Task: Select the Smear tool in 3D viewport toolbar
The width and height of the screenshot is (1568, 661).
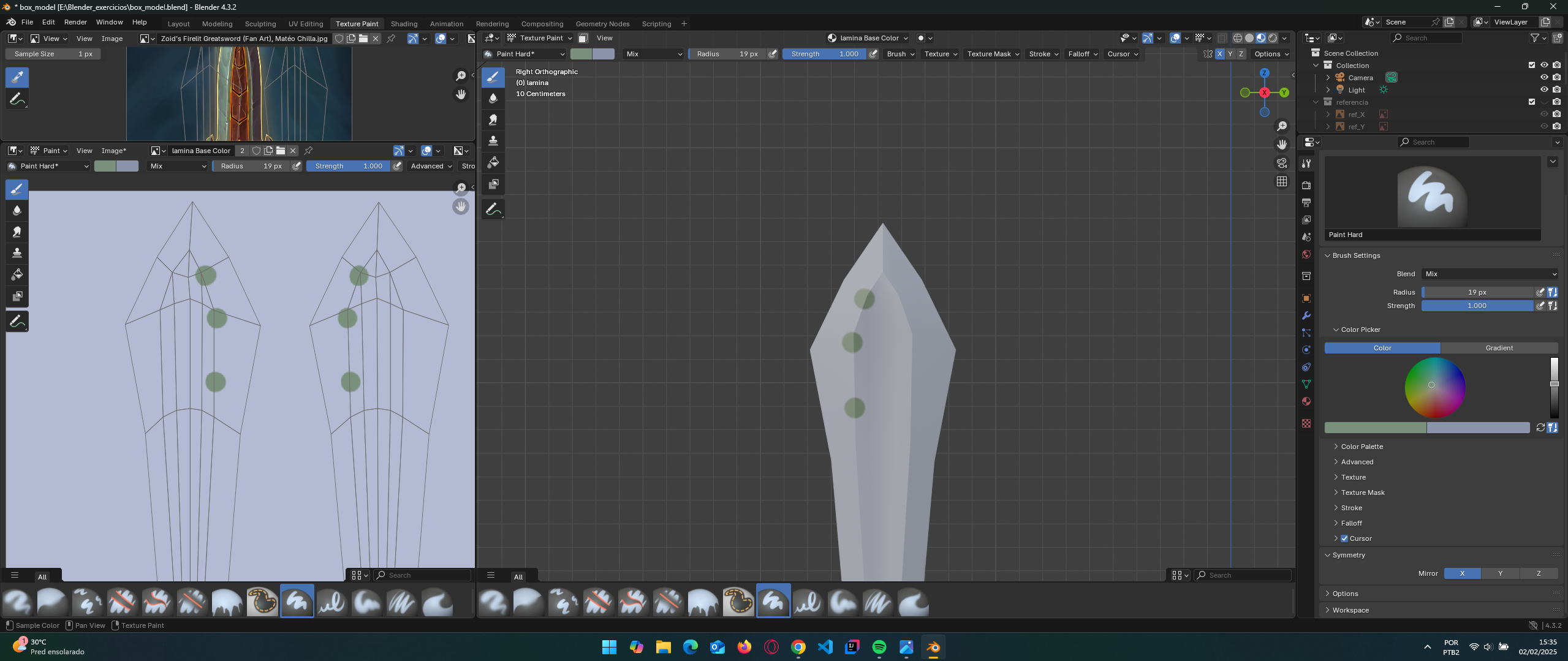Action: tap(493, 119)
